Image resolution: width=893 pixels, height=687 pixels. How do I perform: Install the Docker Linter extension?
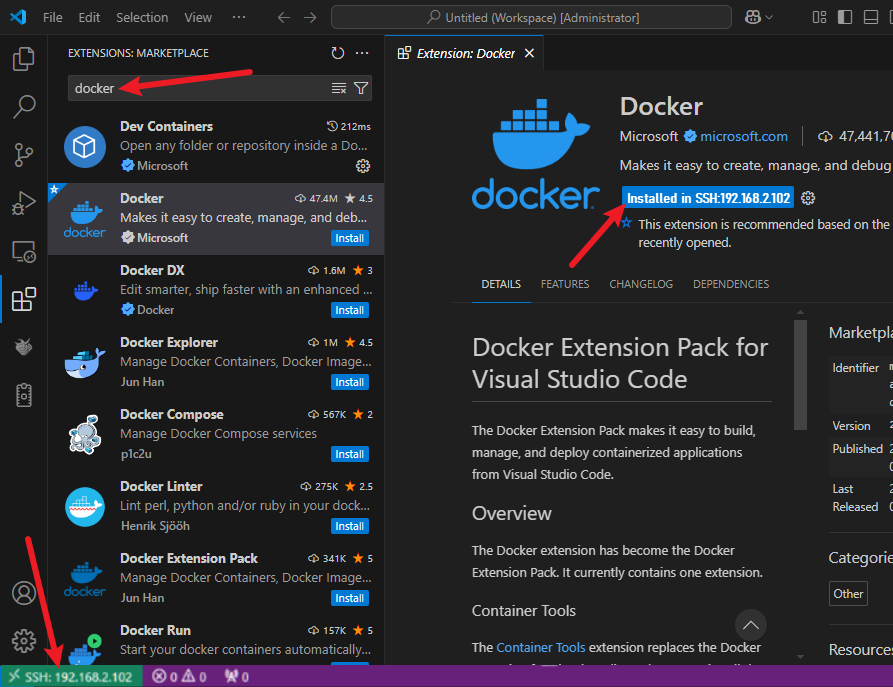[x=350, y=526]
